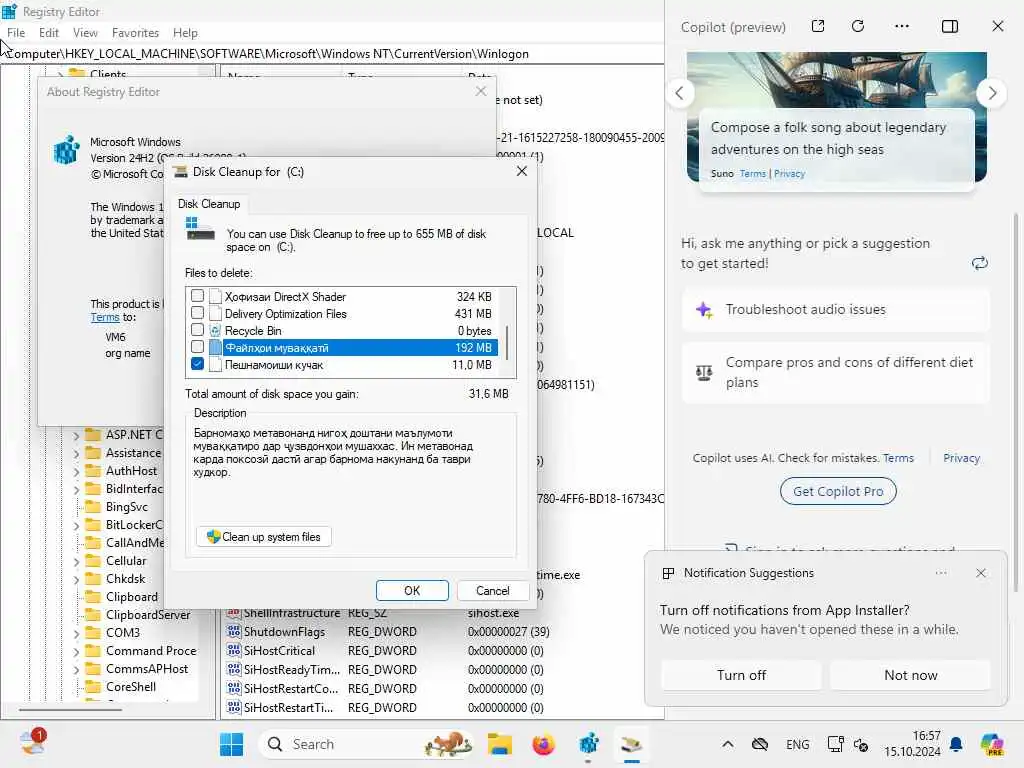Open File Explorer from taskbar
Image resolution: width=1024 pixels, height=768 pixels.
pos(500,744)
